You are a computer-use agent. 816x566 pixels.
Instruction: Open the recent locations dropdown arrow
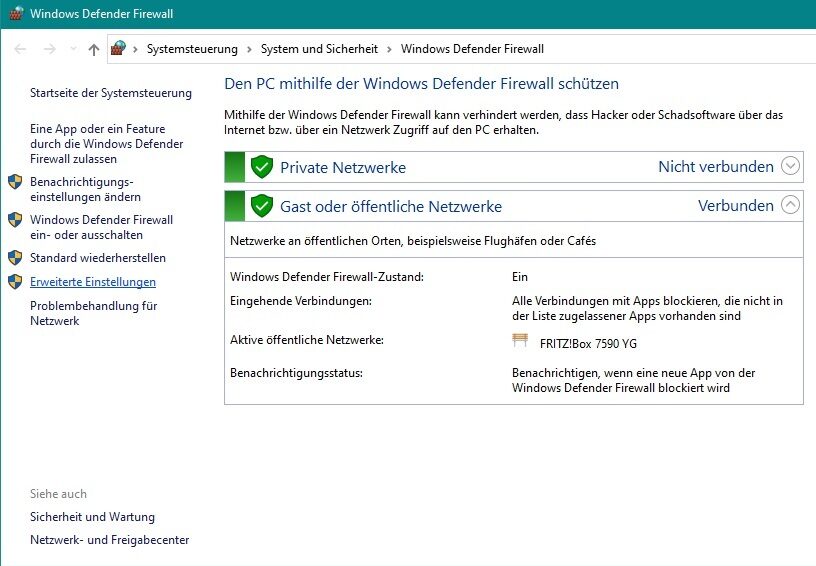click(73, 49)
